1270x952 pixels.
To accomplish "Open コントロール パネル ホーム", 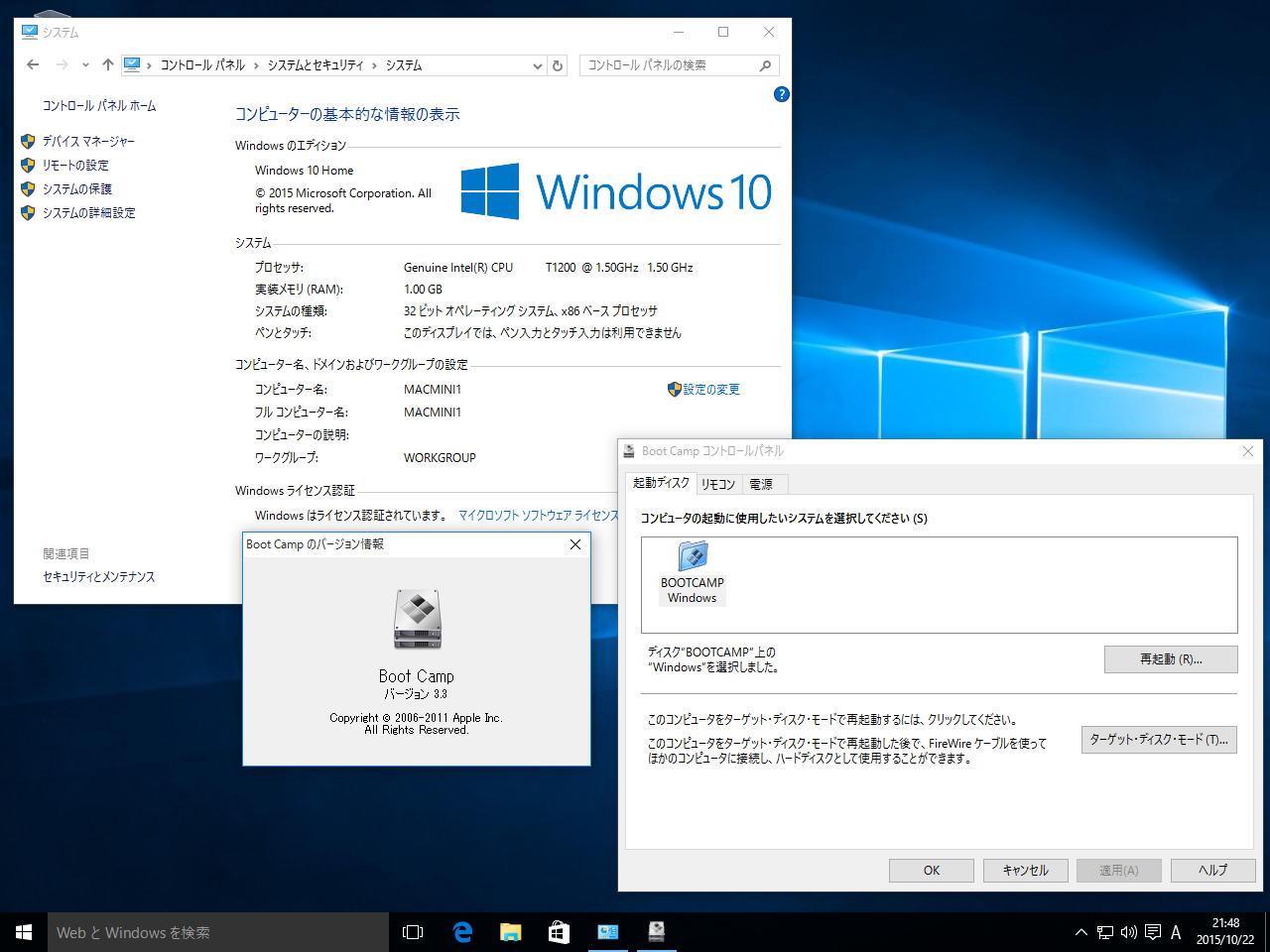I will tap(99, 106).
